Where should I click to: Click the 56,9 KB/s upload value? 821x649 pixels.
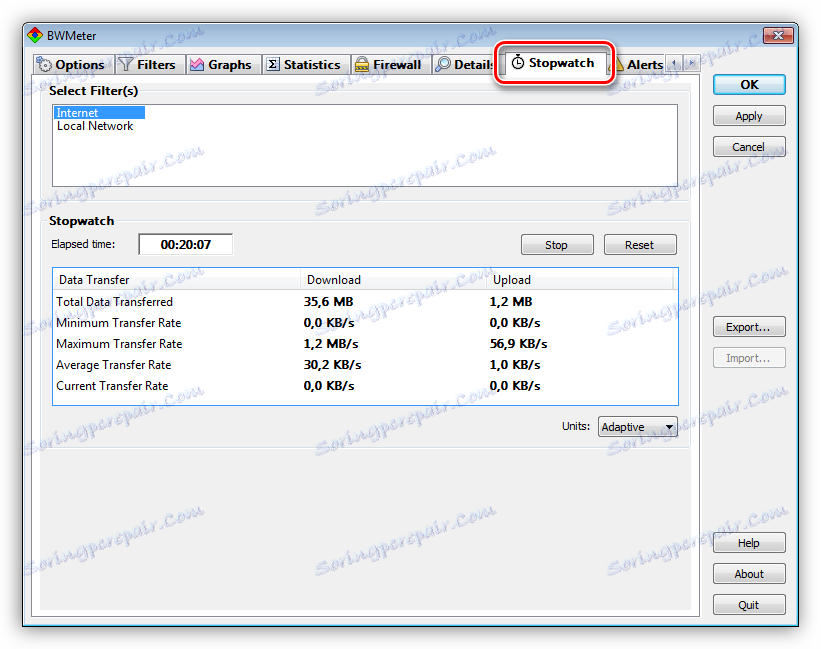(x=518, y=343)
